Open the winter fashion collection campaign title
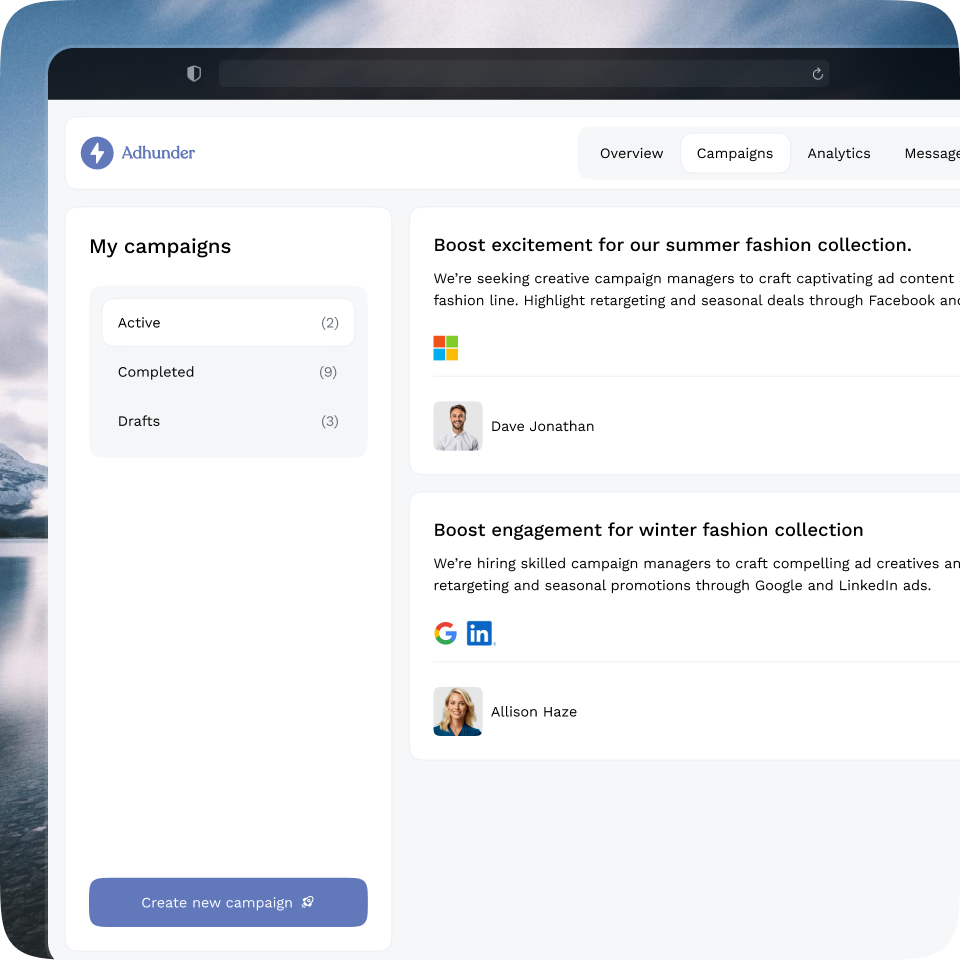Image resolution: width=960 pixels, height=960 pixels. tap(648, 530)
